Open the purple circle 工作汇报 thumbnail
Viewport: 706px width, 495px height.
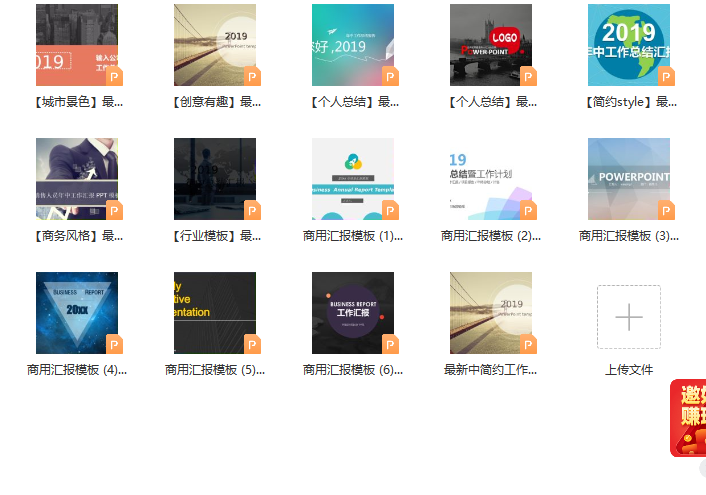tap(353, 313)
